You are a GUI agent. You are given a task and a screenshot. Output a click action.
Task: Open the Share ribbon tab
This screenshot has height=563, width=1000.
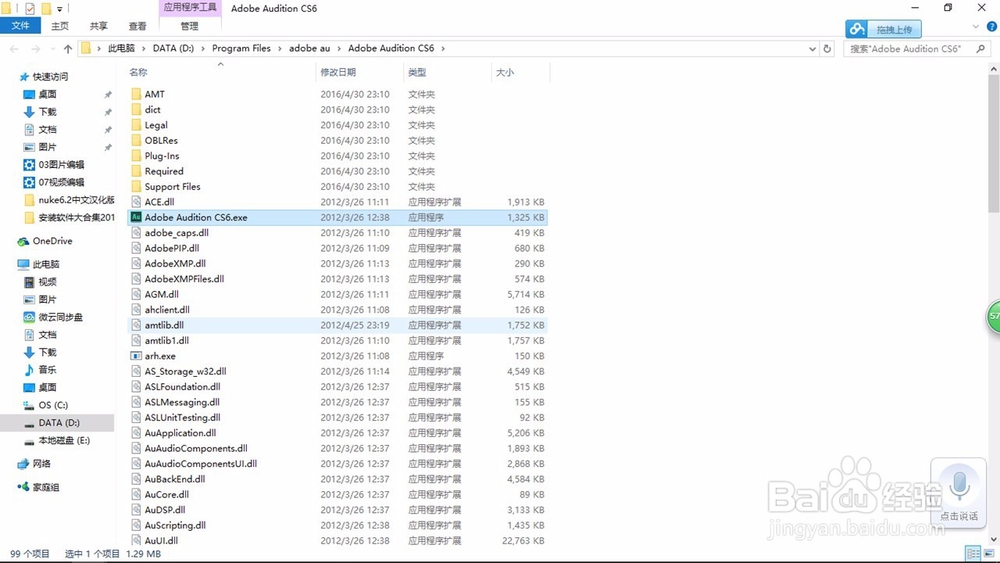point(98,26)
